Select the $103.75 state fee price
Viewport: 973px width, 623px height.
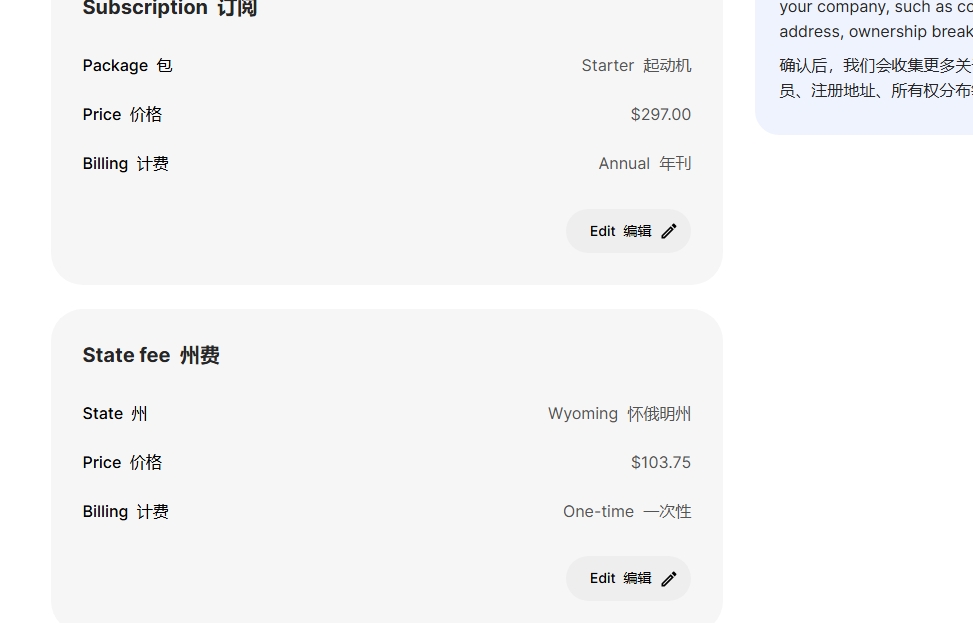click(x=660, y=463)
